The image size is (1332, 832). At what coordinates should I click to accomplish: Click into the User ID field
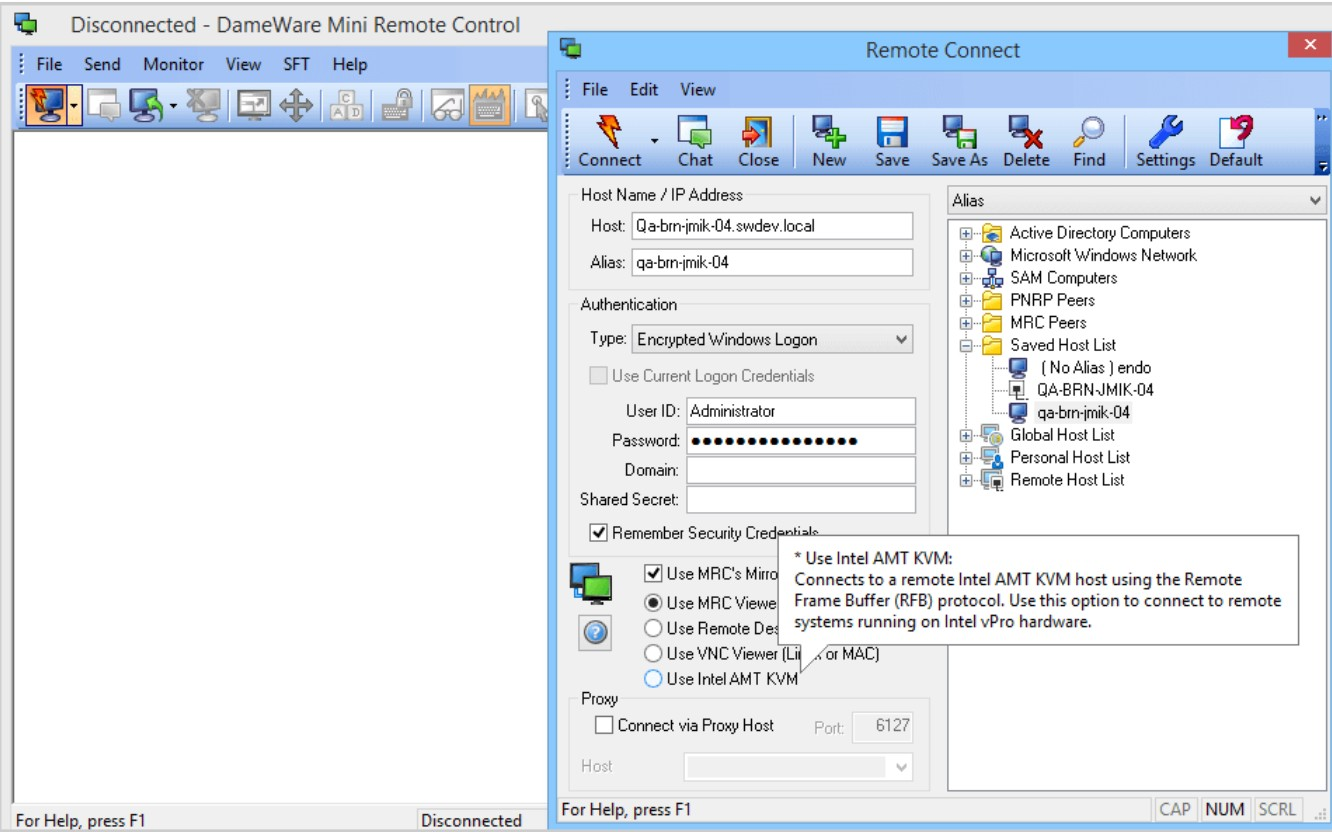click(x=801, y=411)
